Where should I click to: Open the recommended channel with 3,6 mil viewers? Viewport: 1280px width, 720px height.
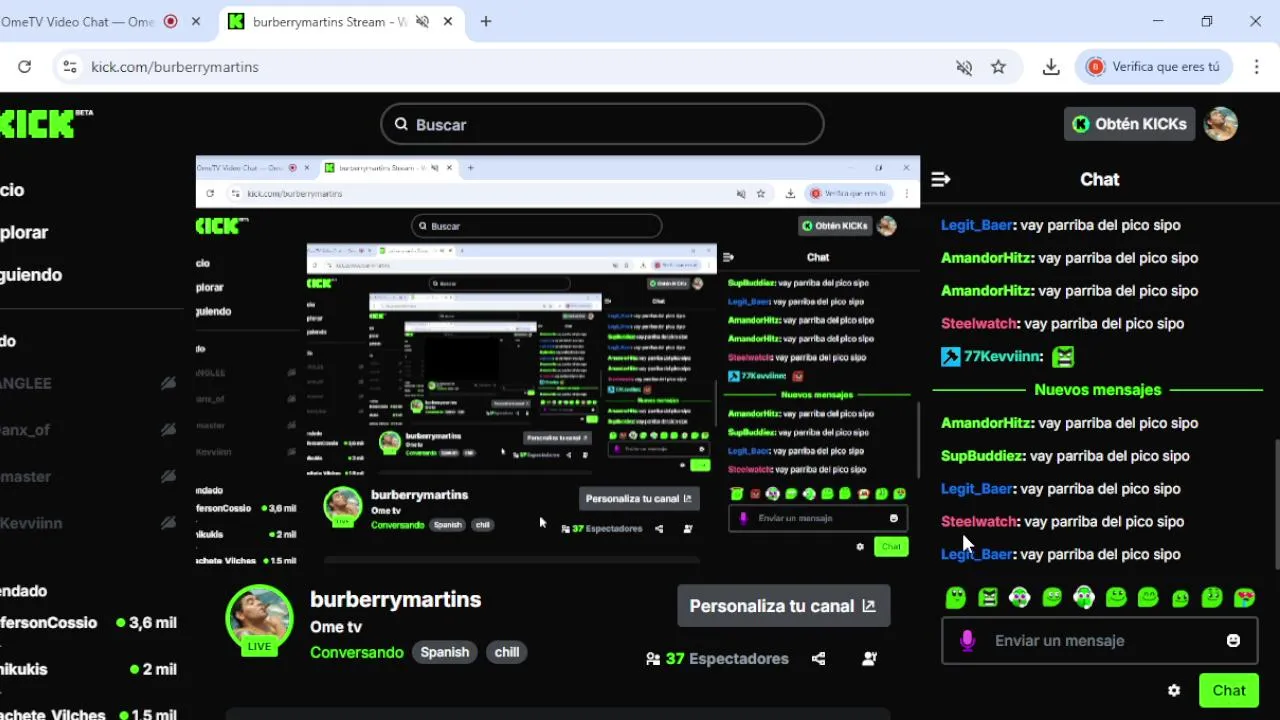[x=90, y=622]
